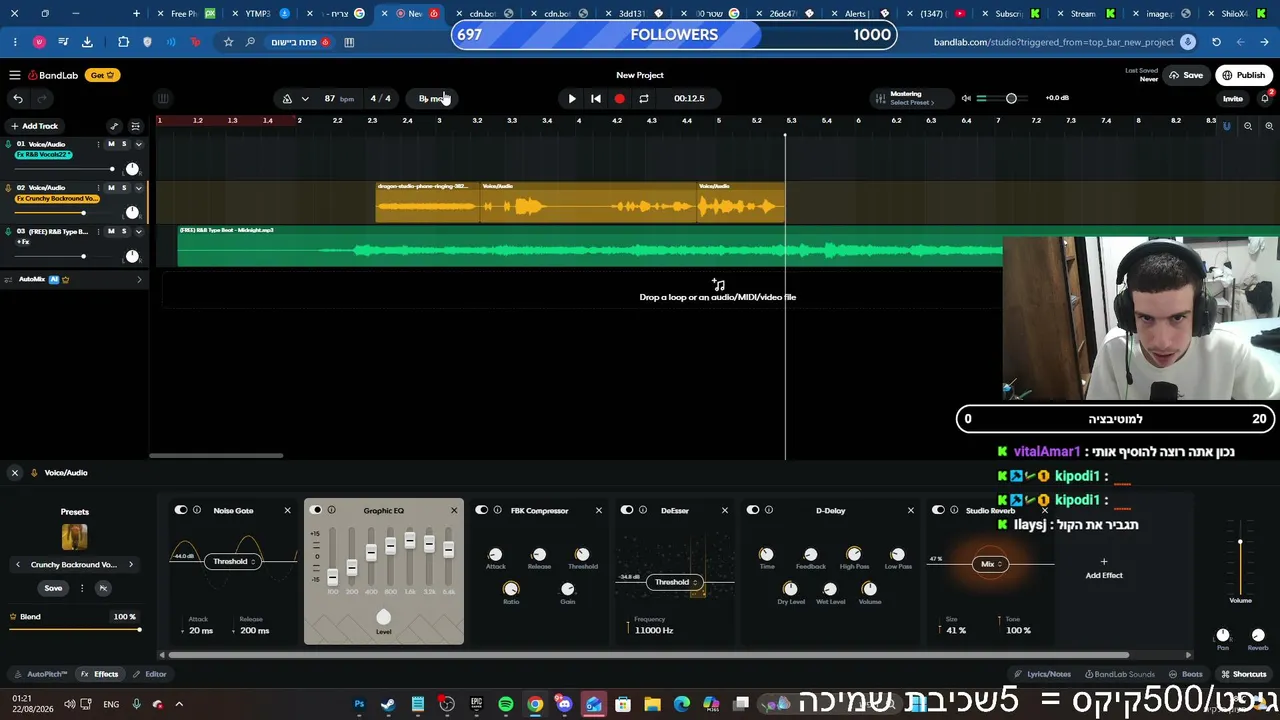The image size is (1280, 720).
Task: Solo track 01 Voice/Audio
Action: pyautogui.click(x=124, y=144)
